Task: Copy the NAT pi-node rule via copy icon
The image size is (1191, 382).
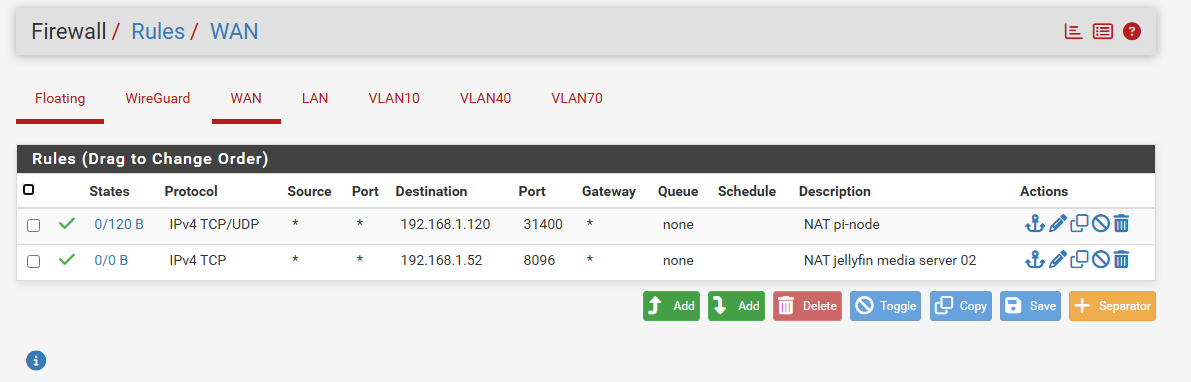Action: tap(1079, 224)
